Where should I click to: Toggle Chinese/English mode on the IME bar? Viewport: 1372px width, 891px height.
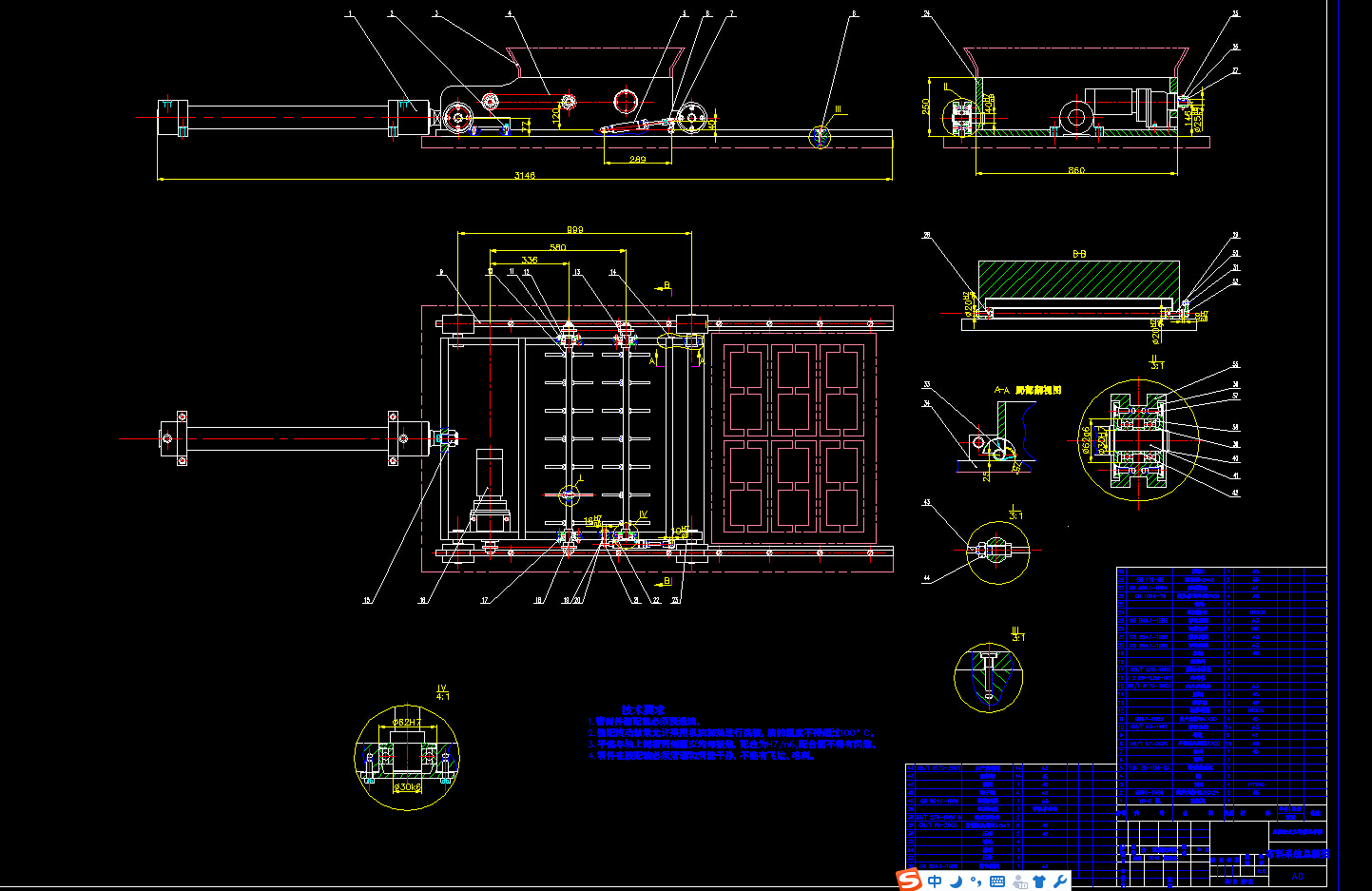pyautogui.click(x=936, y=881)
